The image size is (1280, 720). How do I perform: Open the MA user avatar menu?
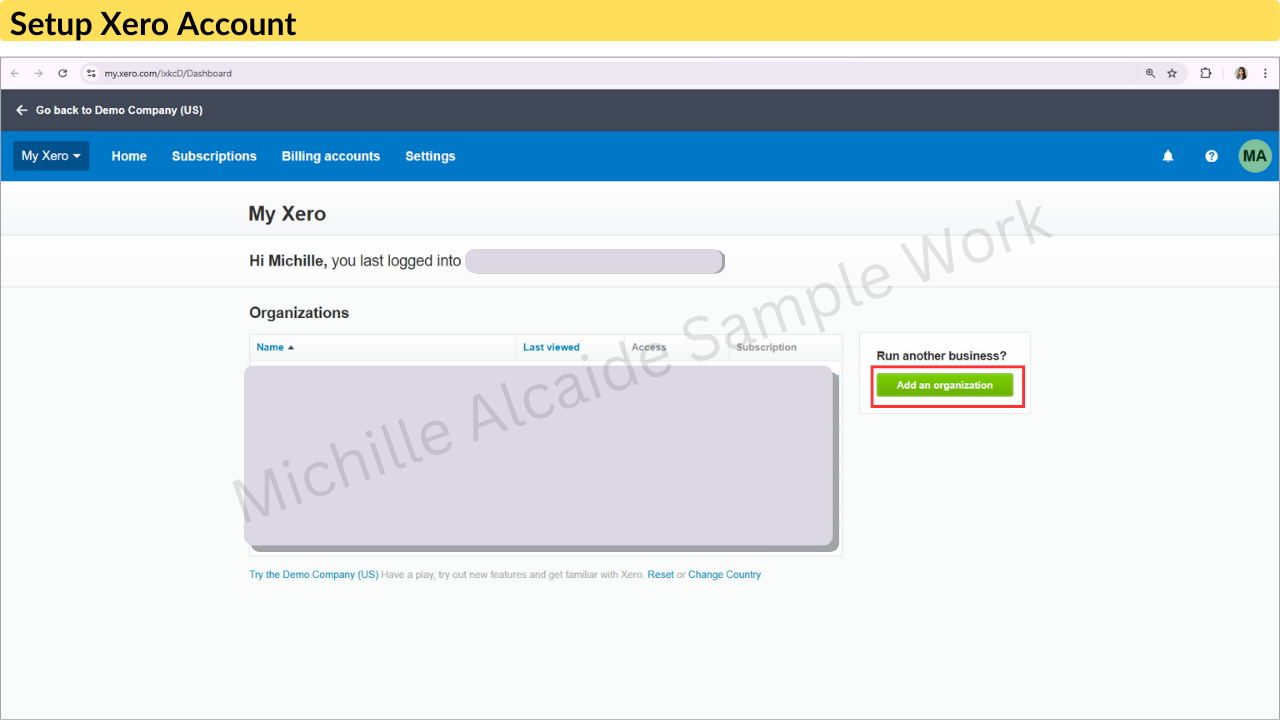click(x=1255, y=156)
